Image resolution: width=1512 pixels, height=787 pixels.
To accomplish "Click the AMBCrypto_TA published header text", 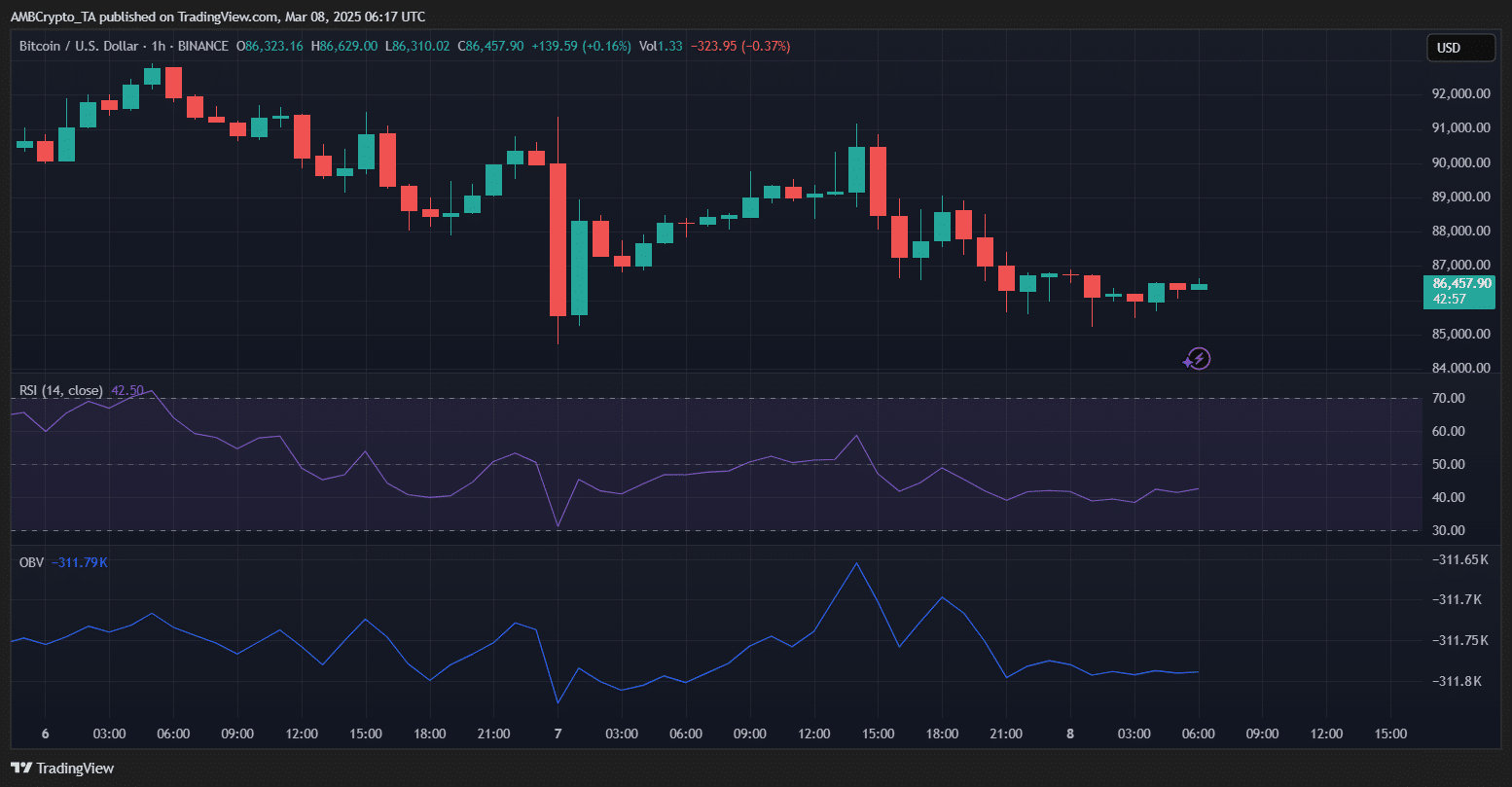I will click(x=218, y=17).
